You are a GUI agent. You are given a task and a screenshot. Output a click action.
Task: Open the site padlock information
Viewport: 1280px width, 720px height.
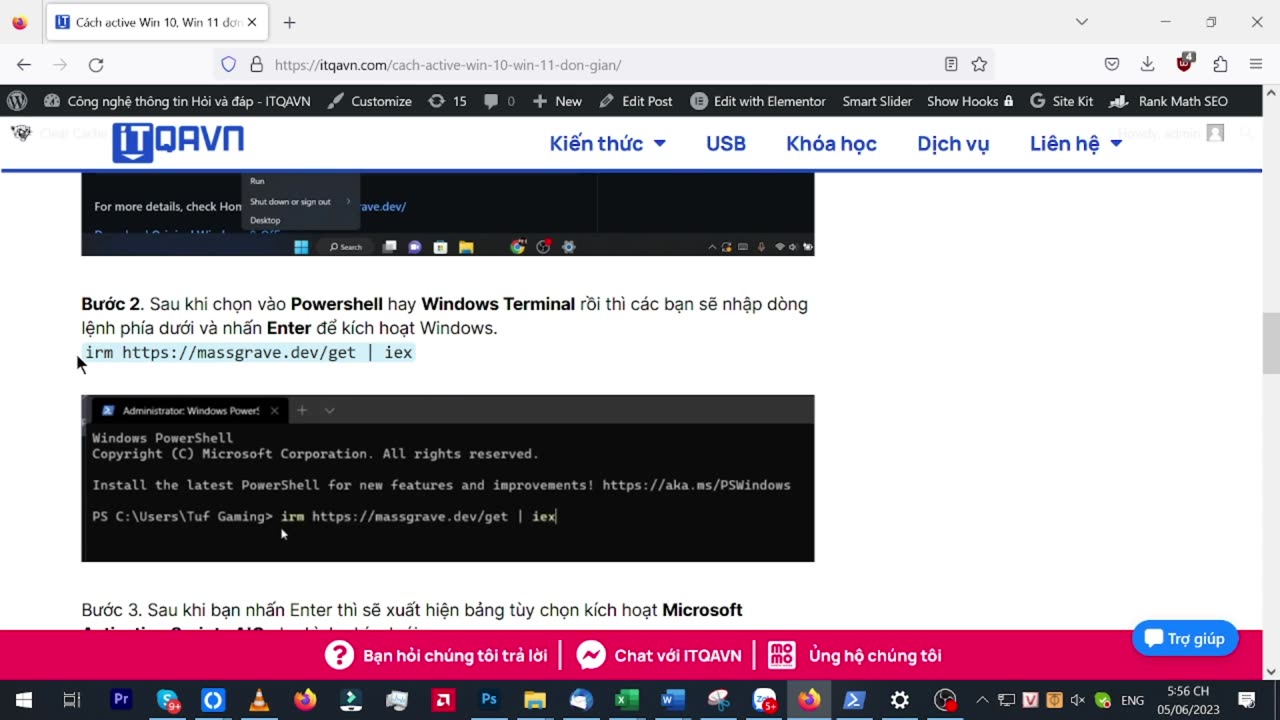(256, 64)
